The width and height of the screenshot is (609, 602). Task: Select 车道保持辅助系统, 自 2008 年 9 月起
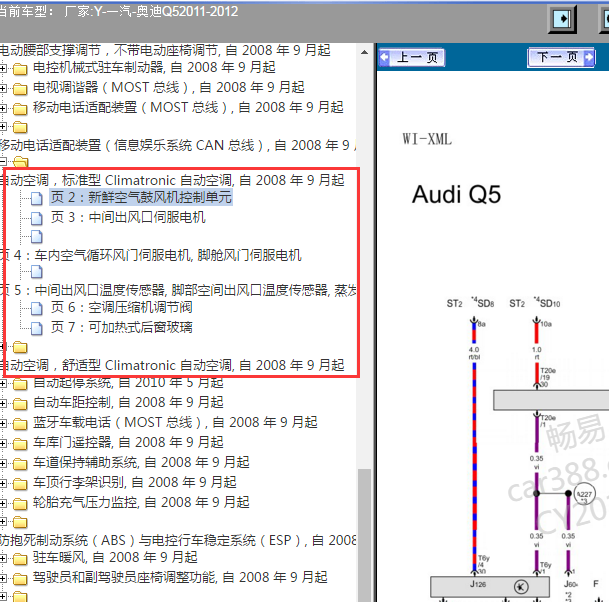click(141, 462)
